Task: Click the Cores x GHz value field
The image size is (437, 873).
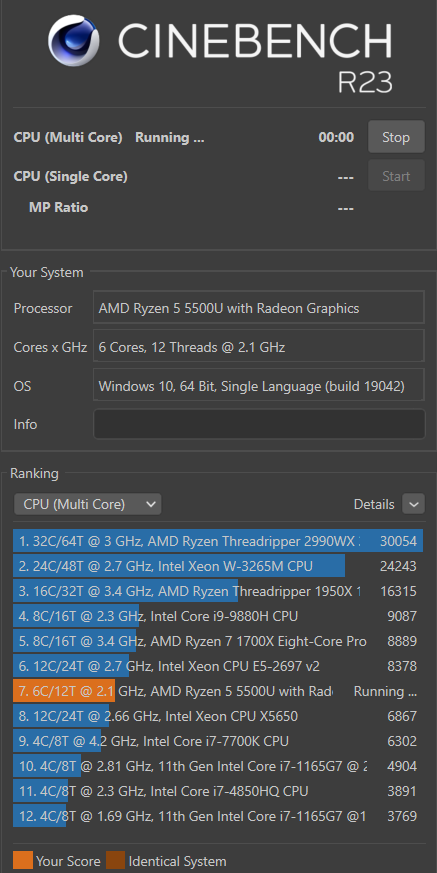Action: coord(259,347)
